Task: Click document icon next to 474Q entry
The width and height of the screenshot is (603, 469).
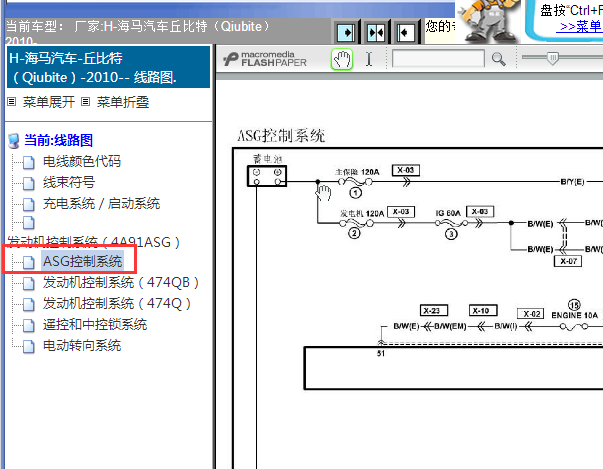Action: 28,304
